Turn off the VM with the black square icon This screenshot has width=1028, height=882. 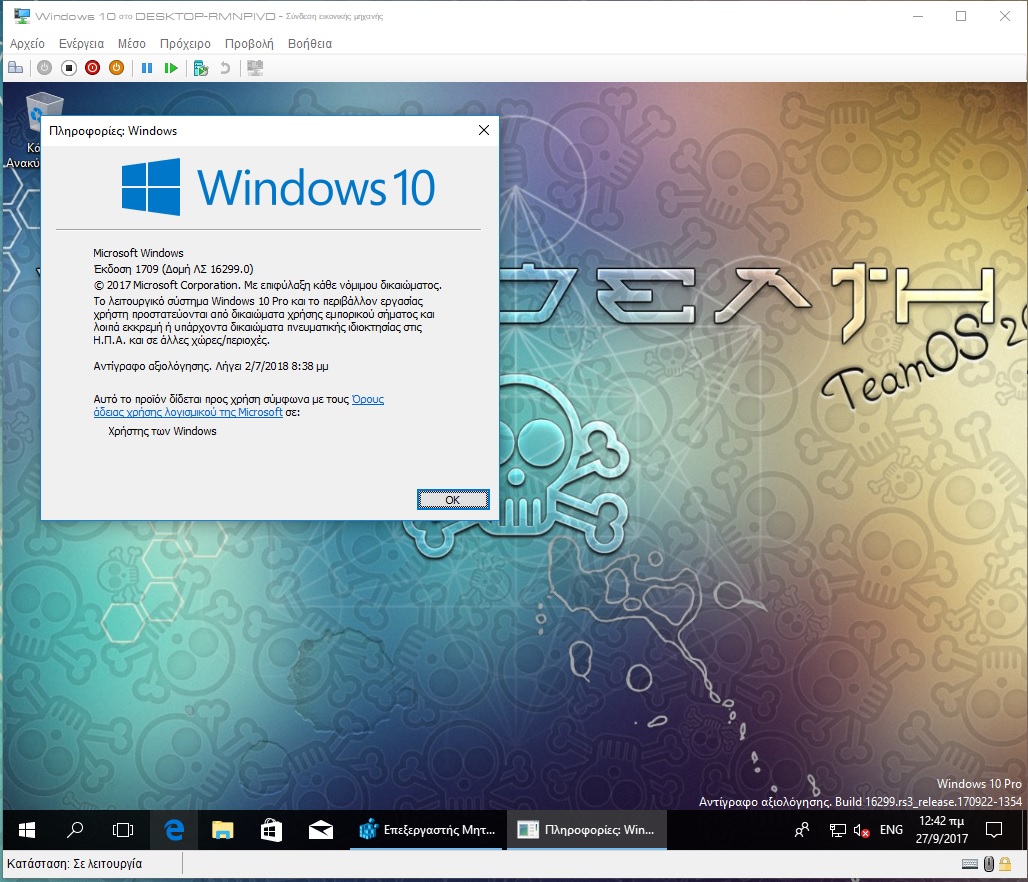pyautogui.click(x=68, y=68)
